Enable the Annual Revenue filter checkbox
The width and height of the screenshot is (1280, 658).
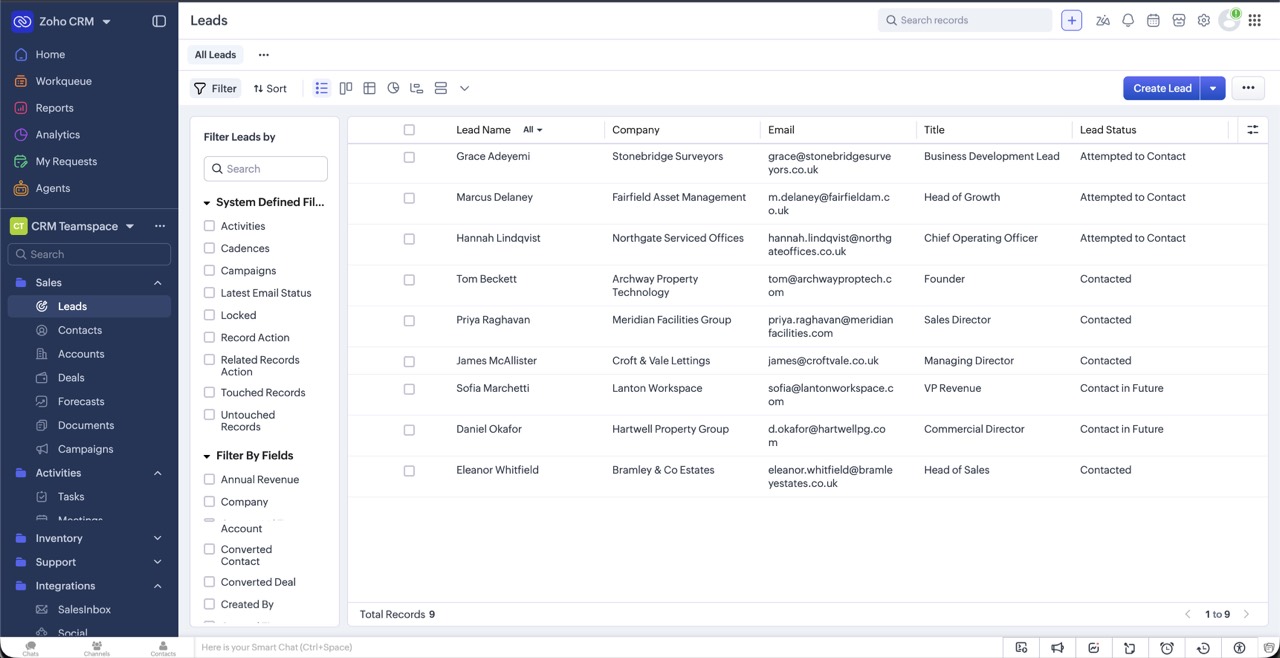[209, 479]
